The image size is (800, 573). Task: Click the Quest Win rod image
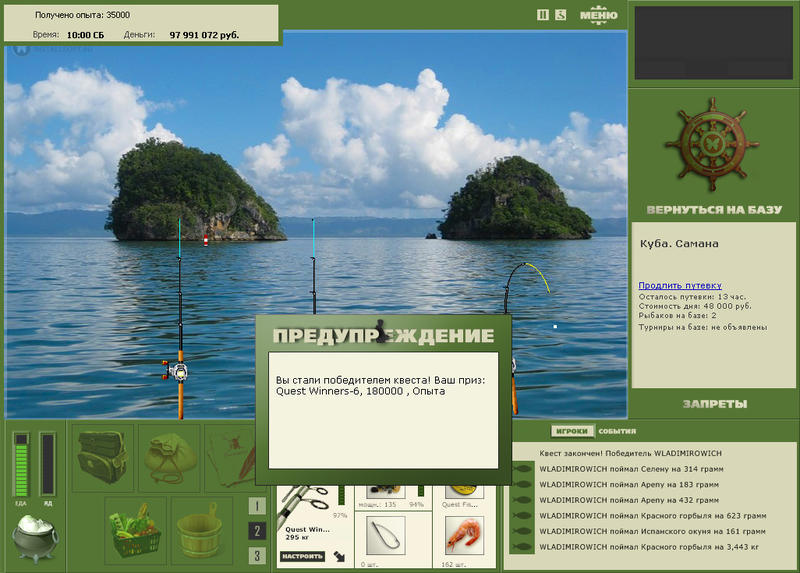305,505
